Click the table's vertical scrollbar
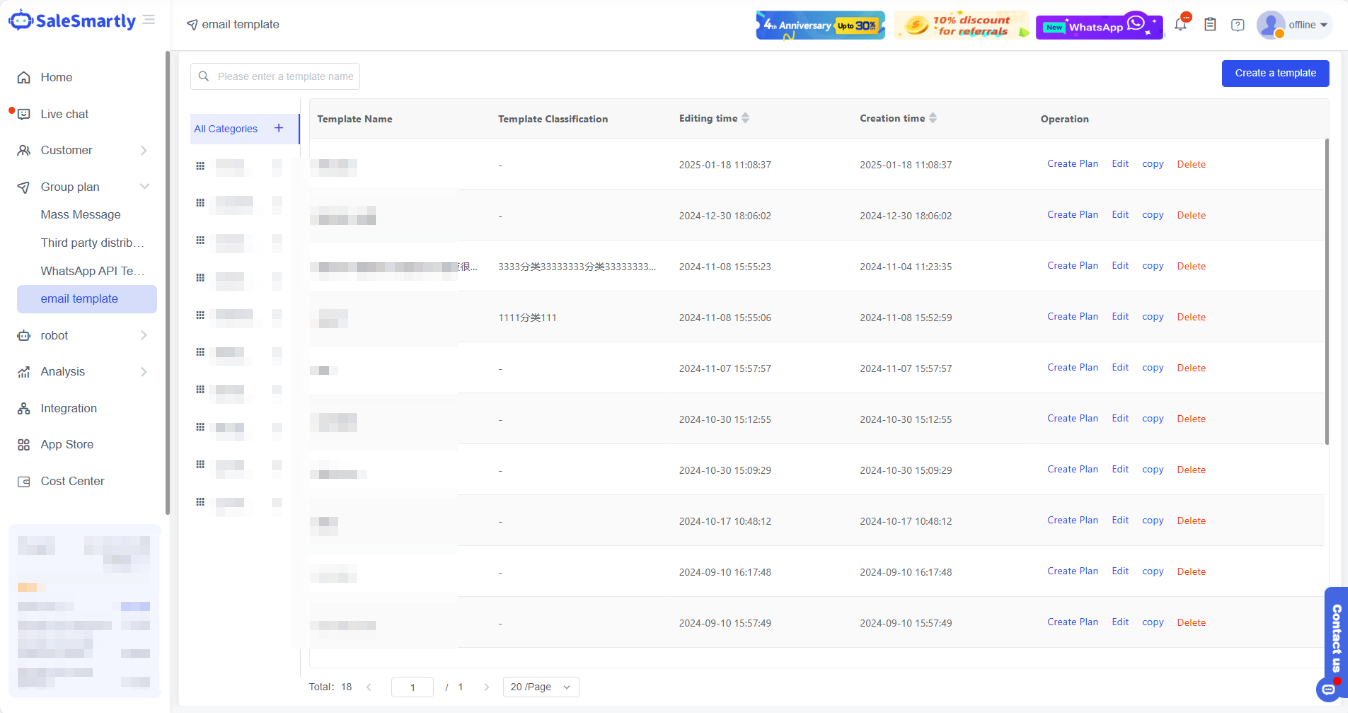The image size is (1348, 713). click(1327, 290)
